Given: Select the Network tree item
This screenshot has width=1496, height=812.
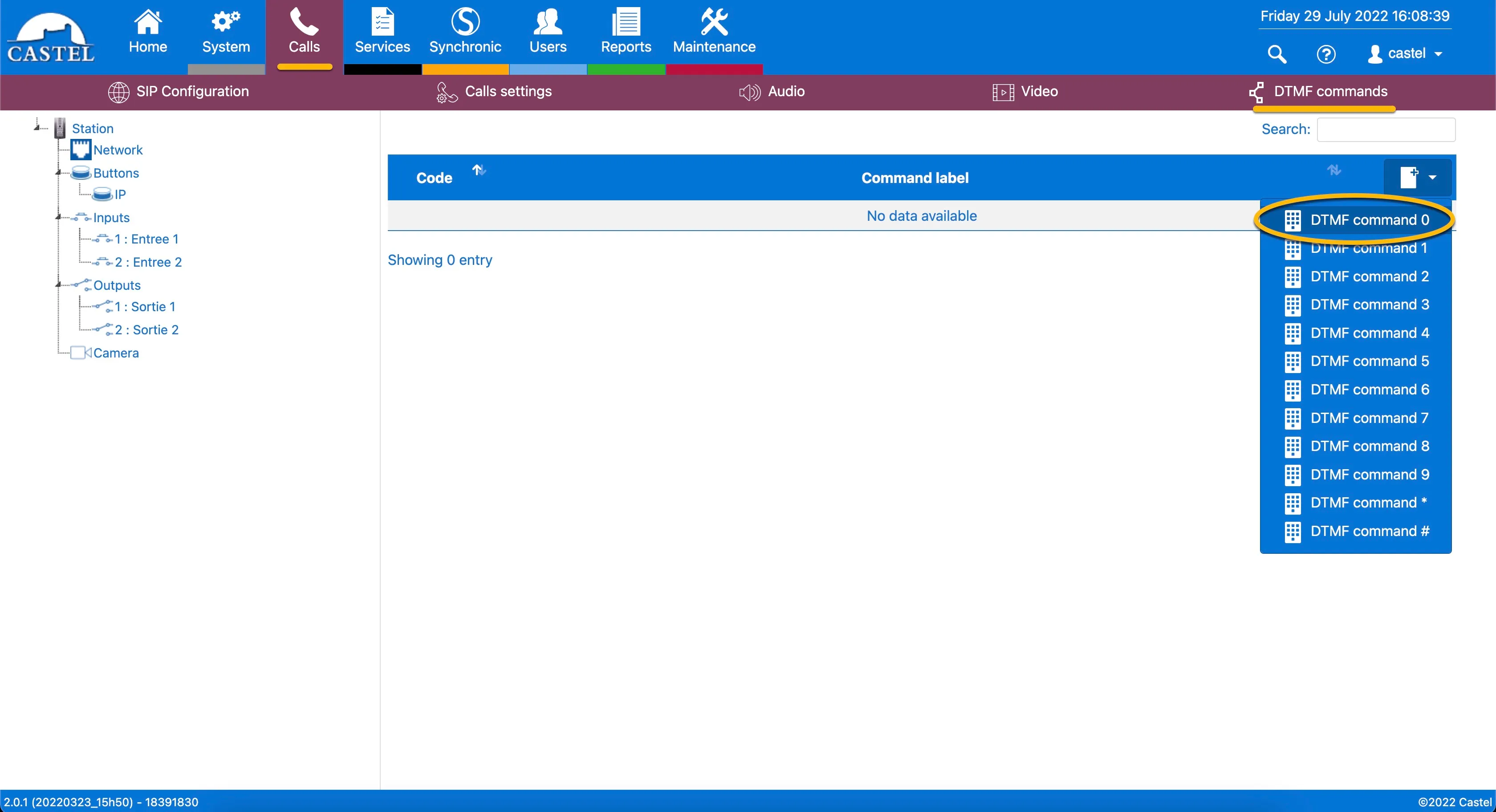Looking at the screenshot, I should (x=118, y=150).
